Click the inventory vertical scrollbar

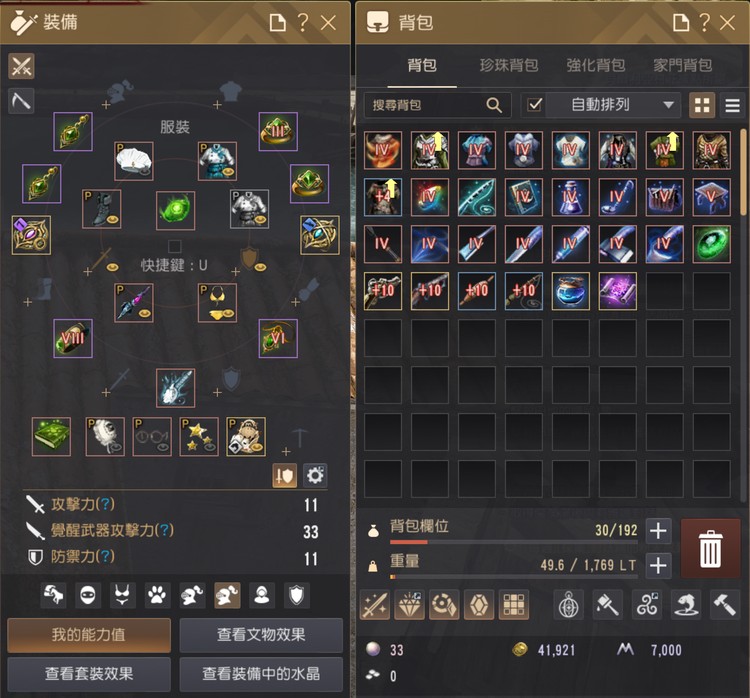tap(743, 172)
